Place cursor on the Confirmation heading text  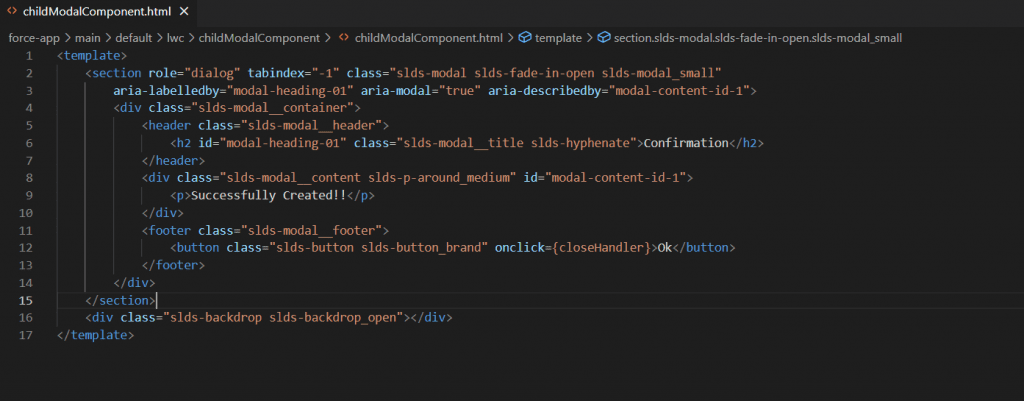pyautogui.click(x=684, y=143)
